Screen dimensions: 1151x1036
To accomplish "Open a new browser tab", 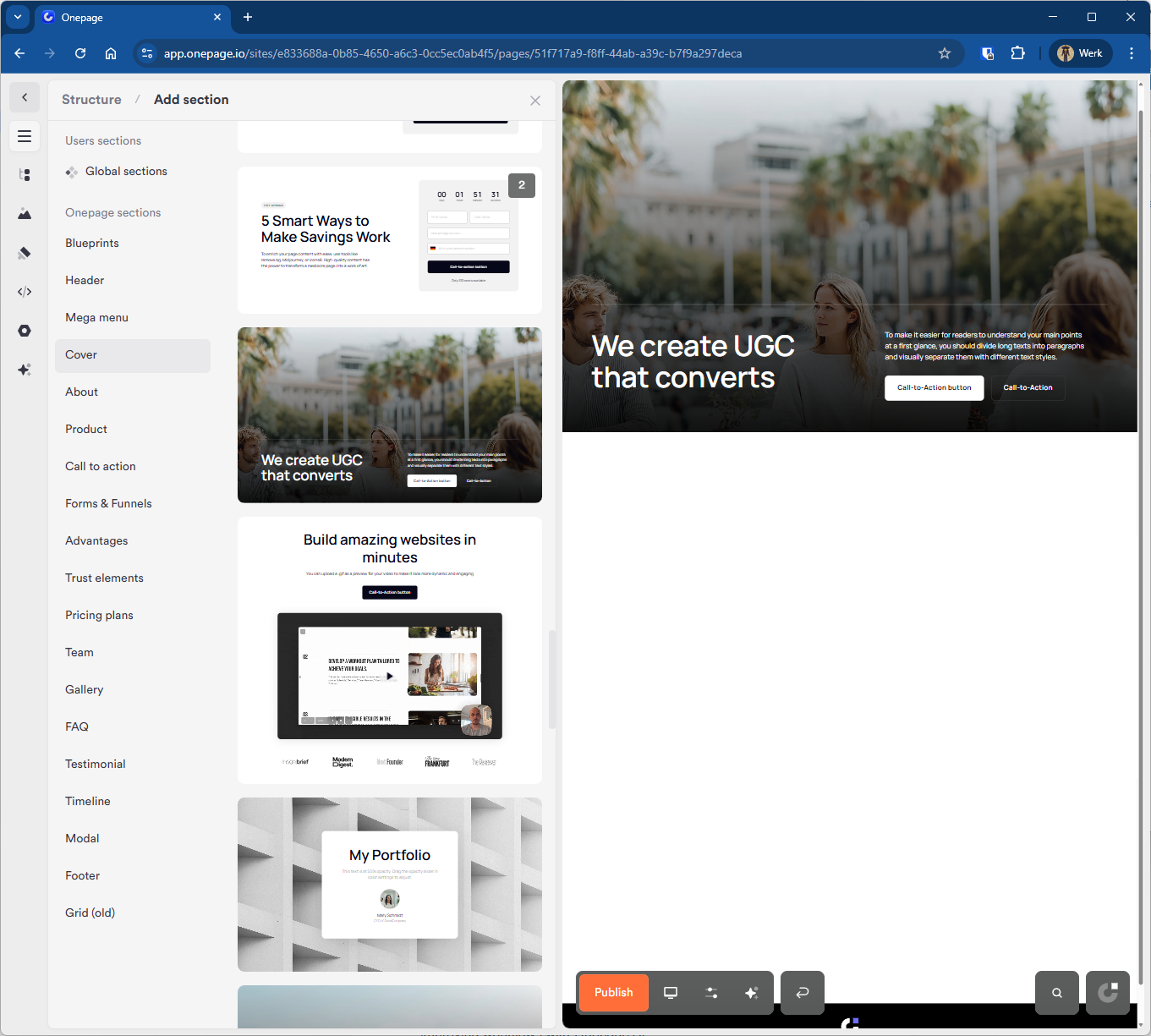I will click(248, 17).
